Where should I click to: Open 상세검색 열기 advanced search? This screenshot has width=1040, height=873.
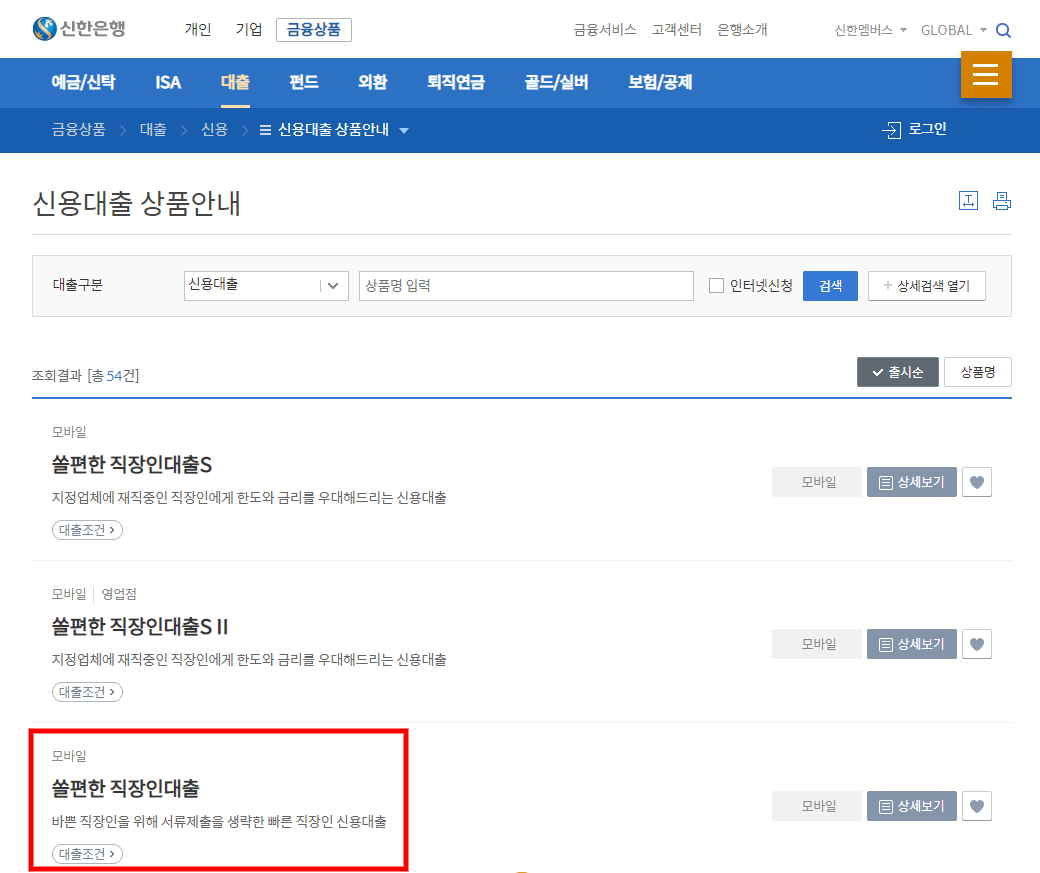927,286
